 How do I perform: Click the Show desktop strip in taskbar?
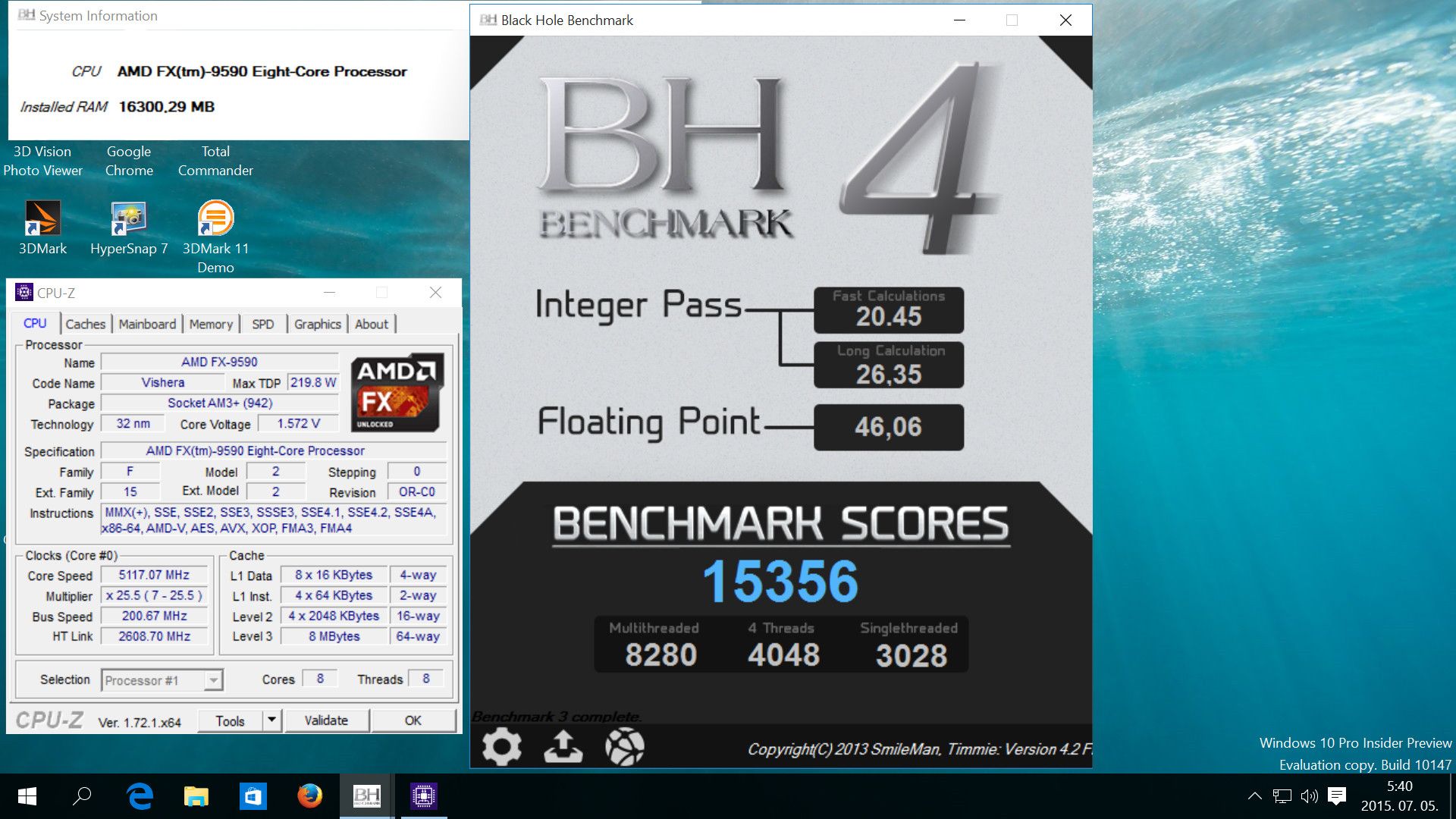1452,796
